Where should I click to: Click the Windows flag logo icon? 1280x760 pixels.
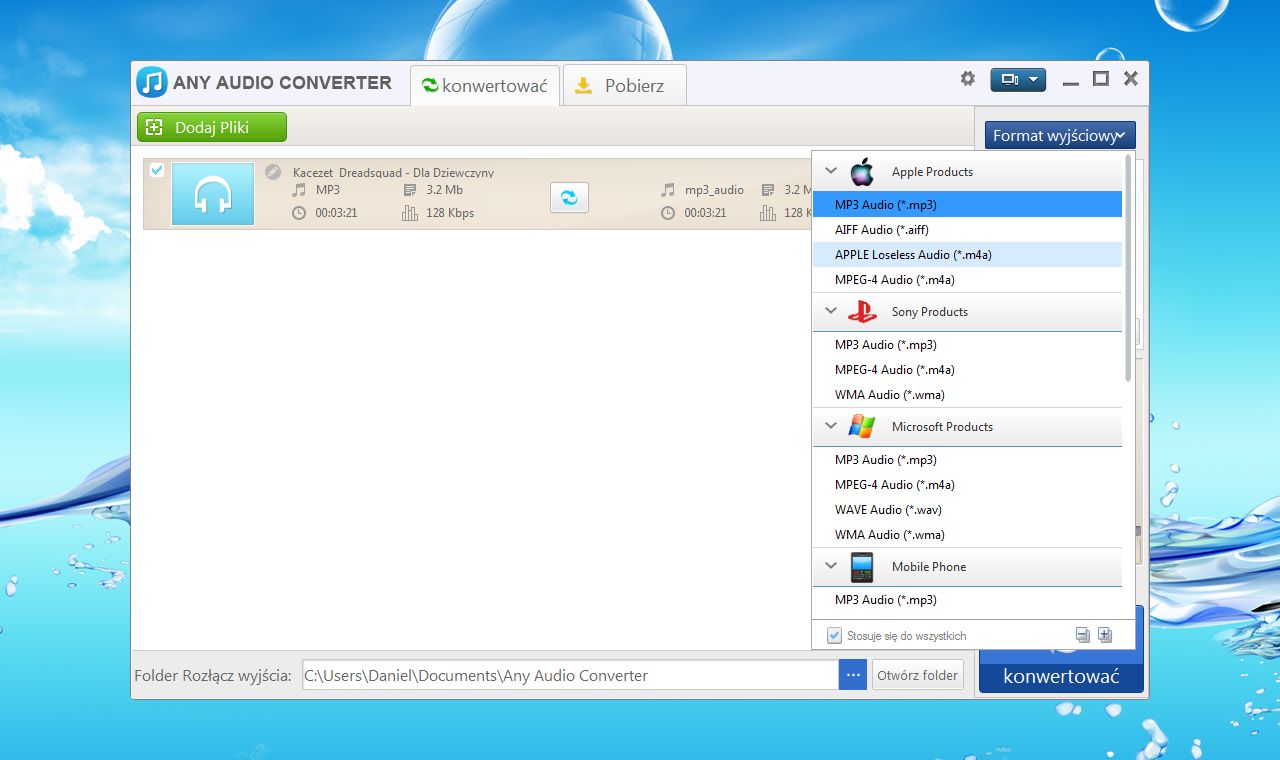click(862, 427)
